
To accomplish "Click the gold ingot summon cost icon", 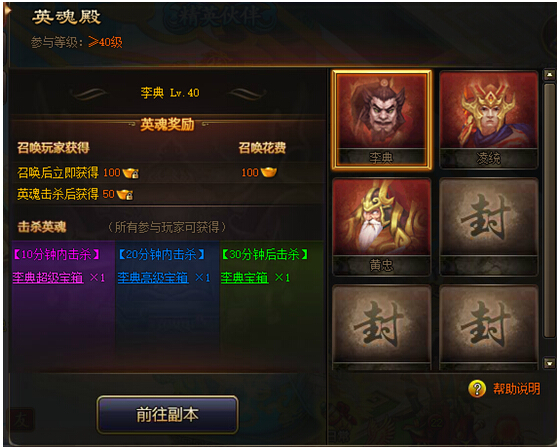I will click(269, 172).
